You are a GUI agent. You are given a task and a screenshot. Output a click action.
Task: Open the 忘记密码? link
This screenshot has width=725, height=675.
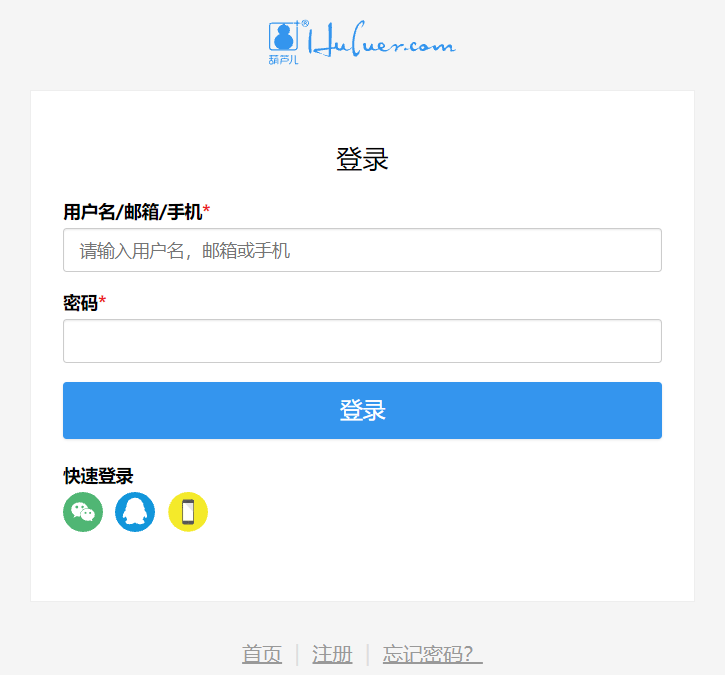click(432, 654)
